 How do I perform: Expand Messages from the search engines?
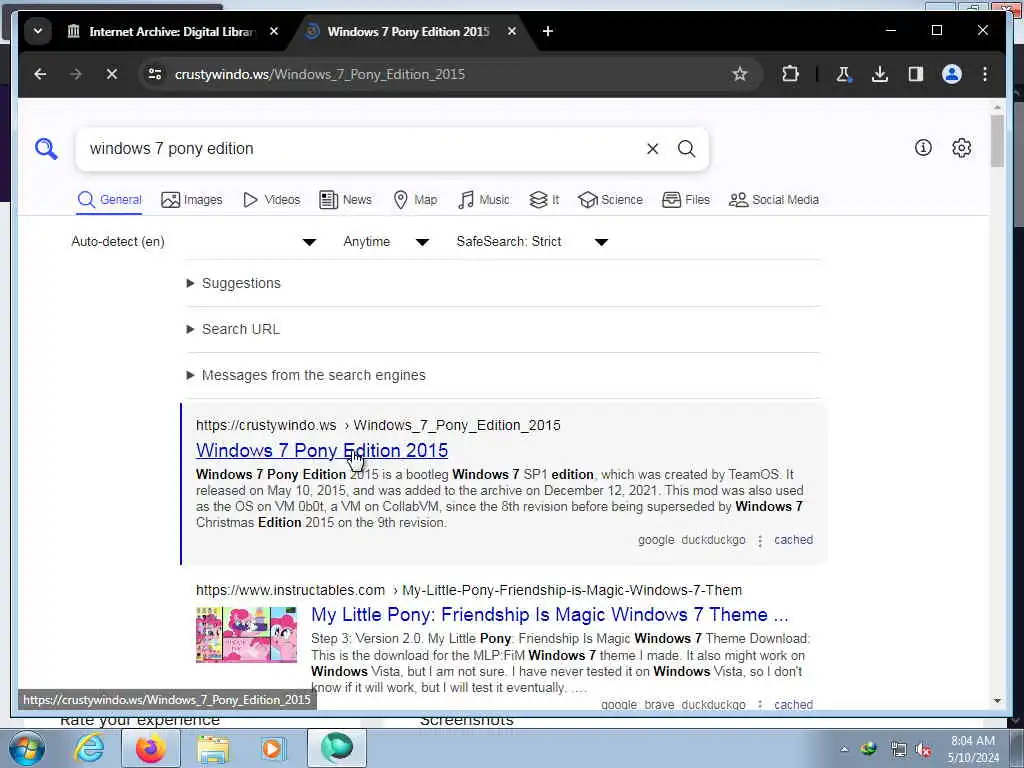306,375
